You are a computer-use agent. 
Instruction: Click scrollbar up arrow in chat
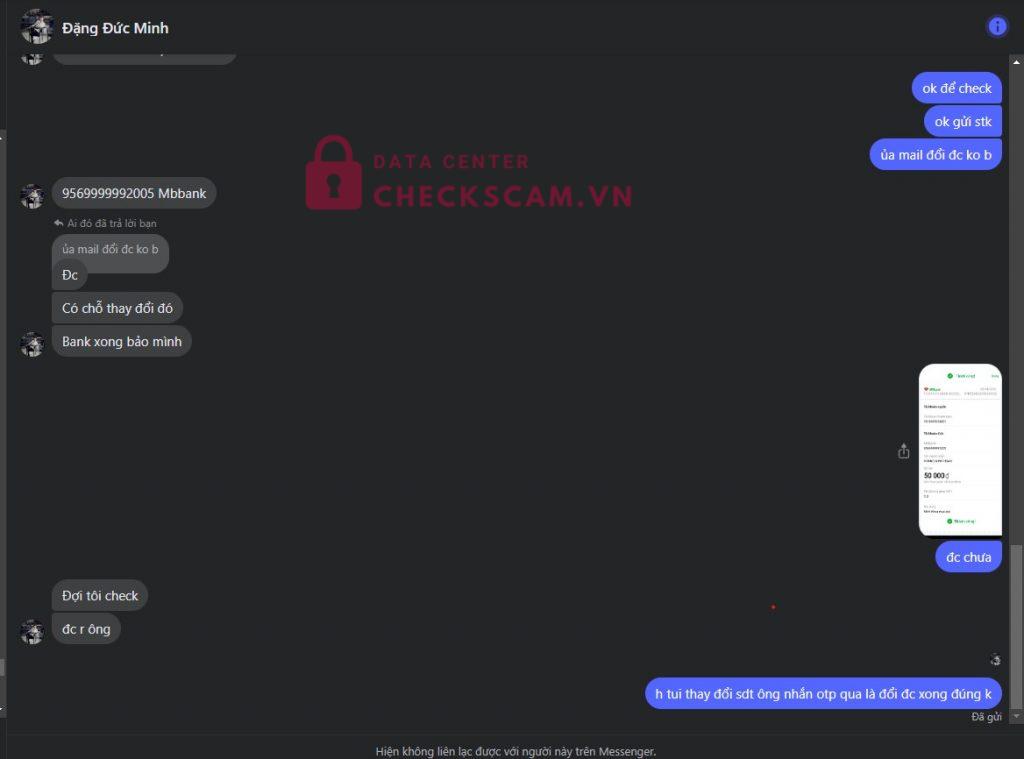1016,61
